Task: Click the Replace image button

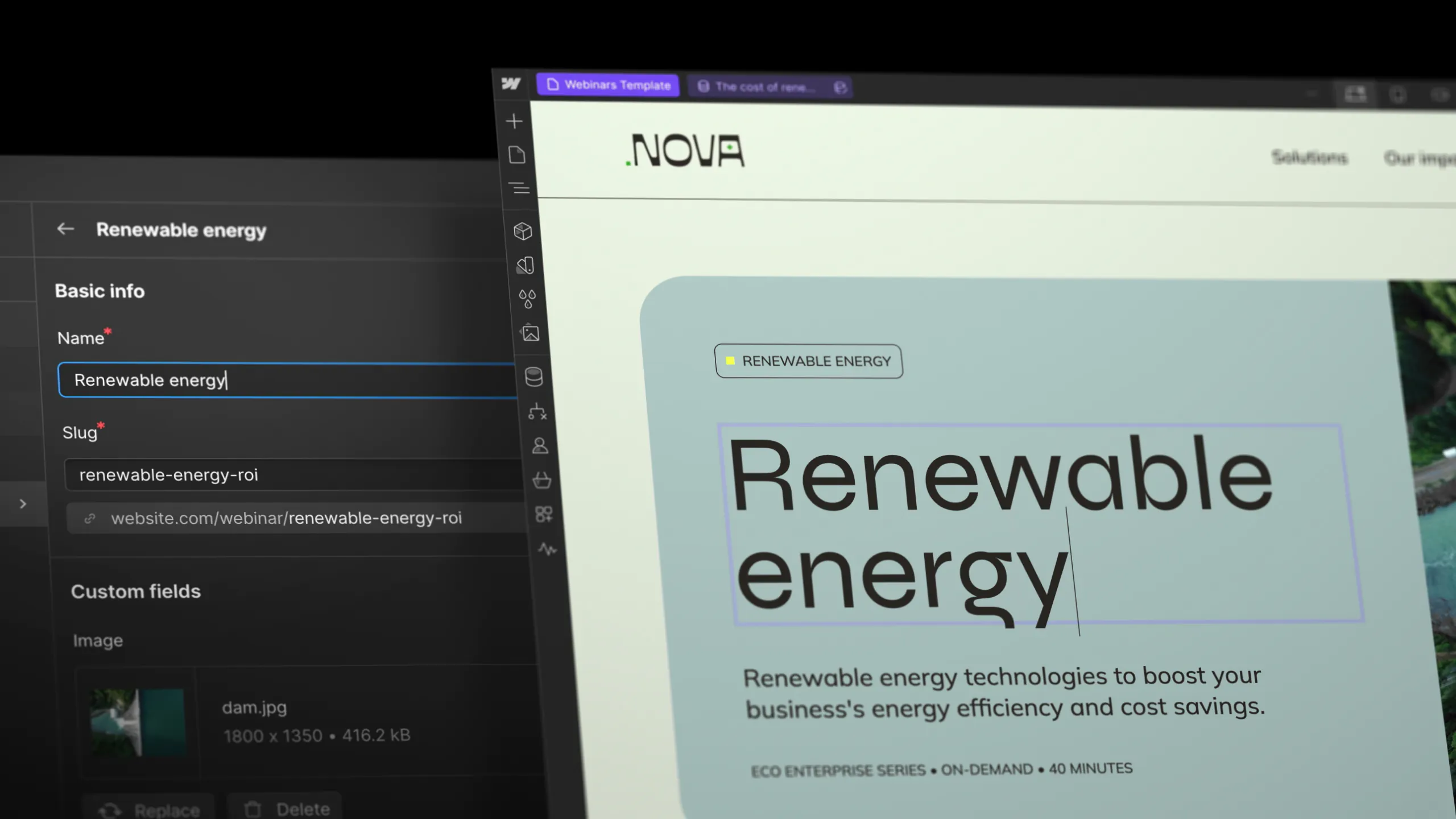Action: tap(149, 809)
